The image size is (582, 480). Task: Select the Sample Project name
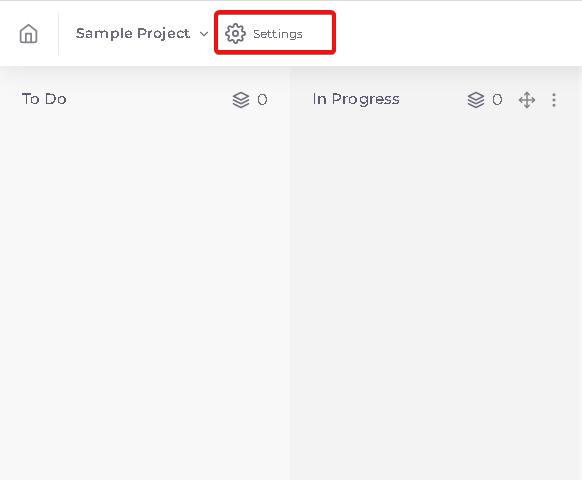(x=133, y=34)
